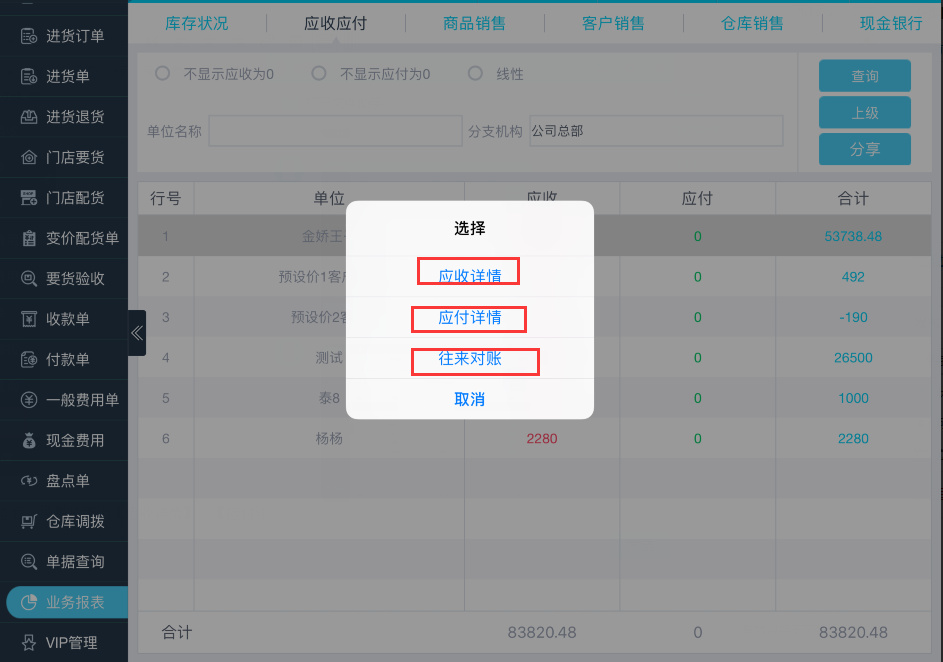This screenshot has width=943, height=662.
Task: Click the 要货验收 icon in sidebar
Action: (29, 279)
